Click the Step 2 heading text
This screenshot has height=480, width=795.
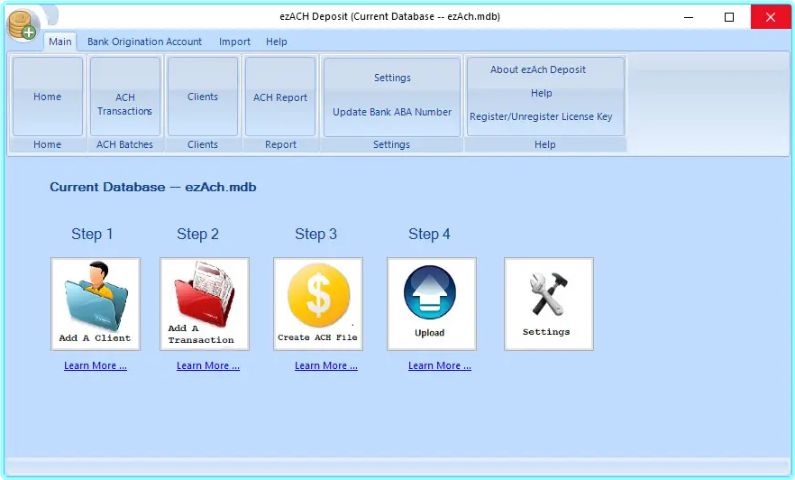click(x=198, y=234)
